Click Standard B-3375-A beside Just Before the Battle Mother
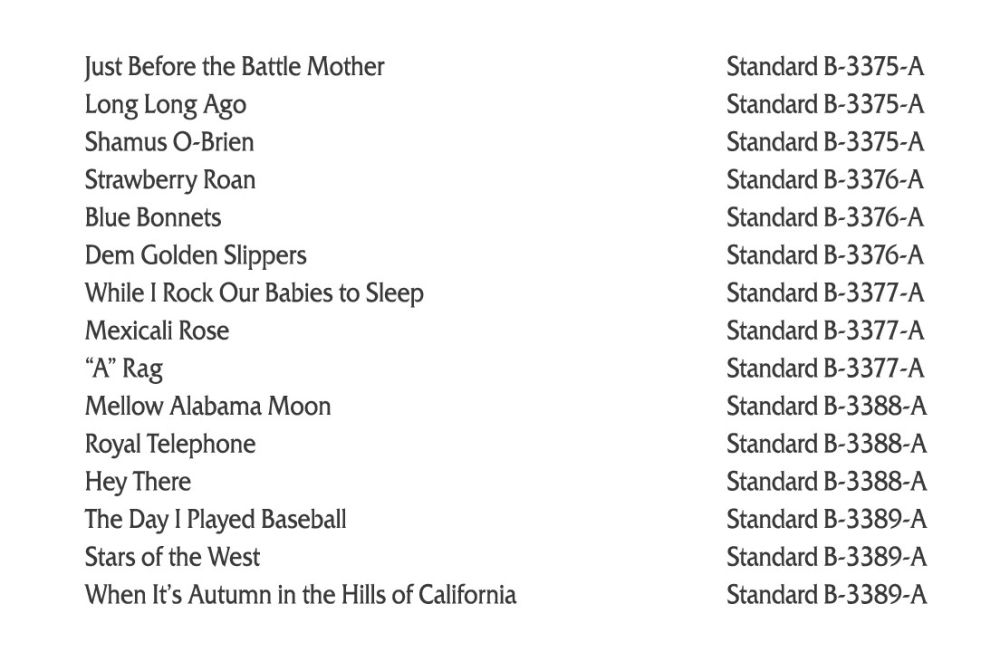Image resolution: width=1000 pixels, height=671 pixels. click(825, 66)
